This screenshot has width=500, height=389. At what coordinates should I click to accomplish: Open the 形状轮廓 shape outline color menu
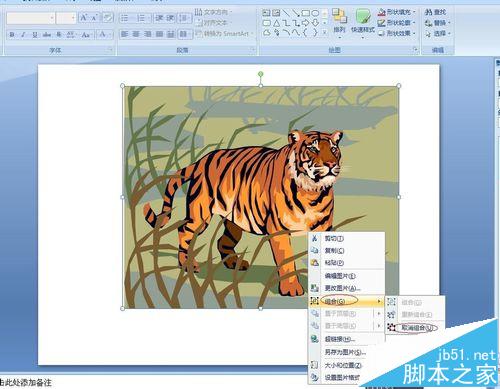pyautogui.click(x=397, y=23)
